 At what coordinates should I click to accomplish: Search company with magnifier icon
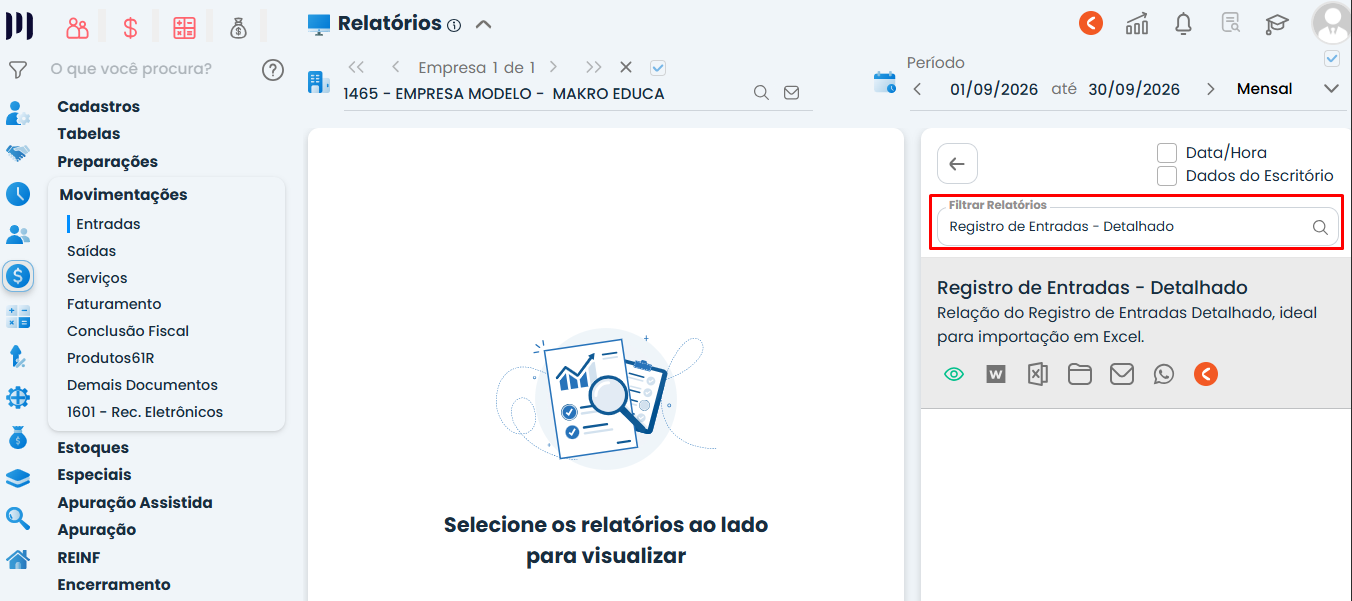[761, 93]
